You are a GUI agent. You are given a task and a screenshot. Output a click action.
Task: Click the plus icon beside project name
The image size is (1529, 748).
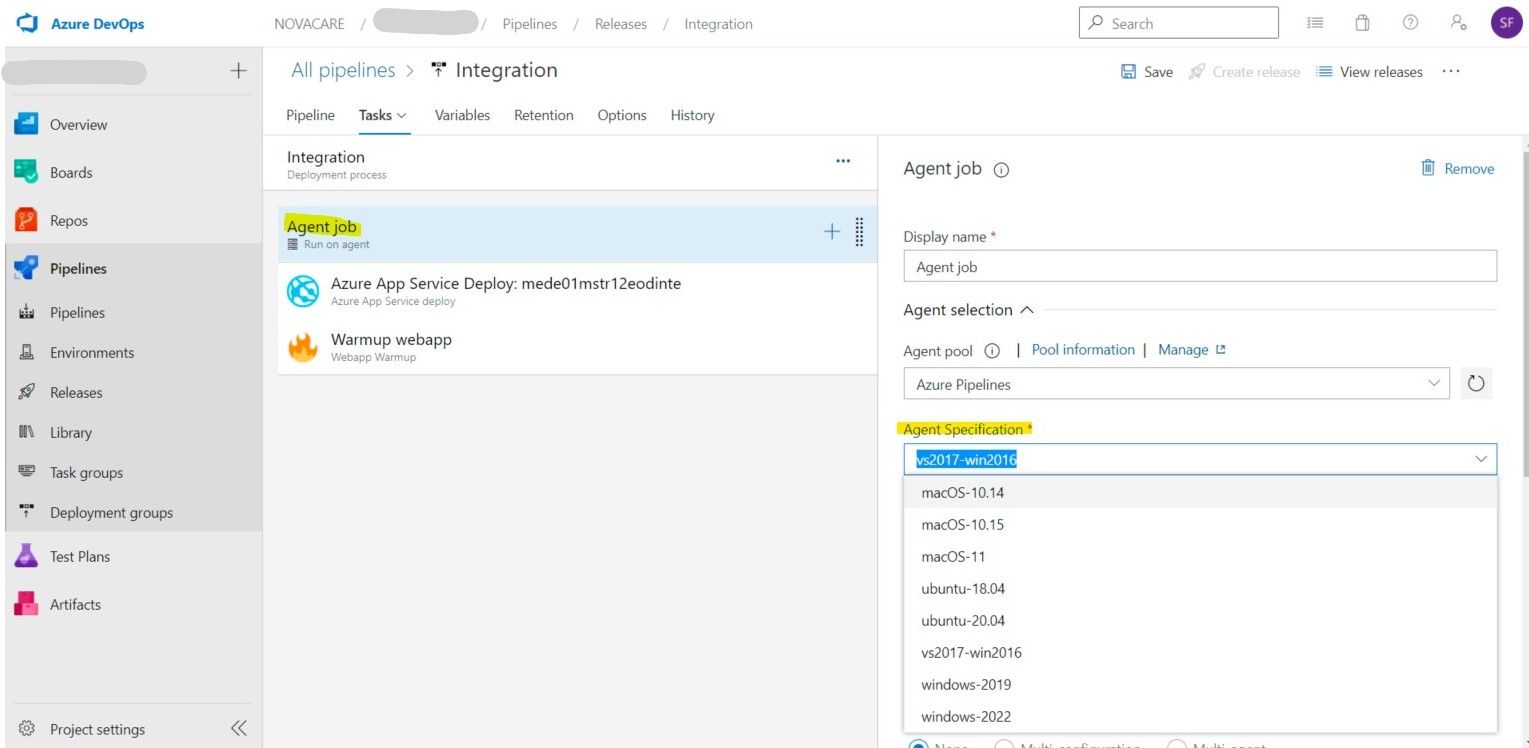(238, 70)
